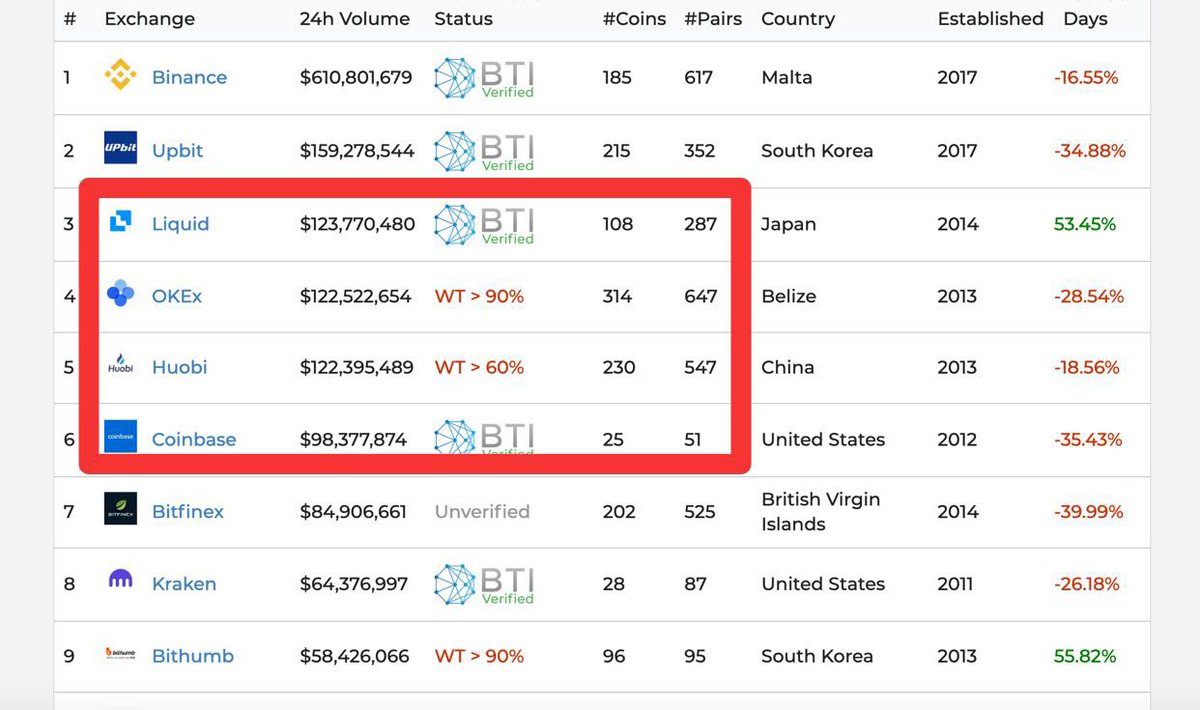Viewport: 1200px width, 710px height.
Task: Sort by #Coins column header
Action: point(634,19)
